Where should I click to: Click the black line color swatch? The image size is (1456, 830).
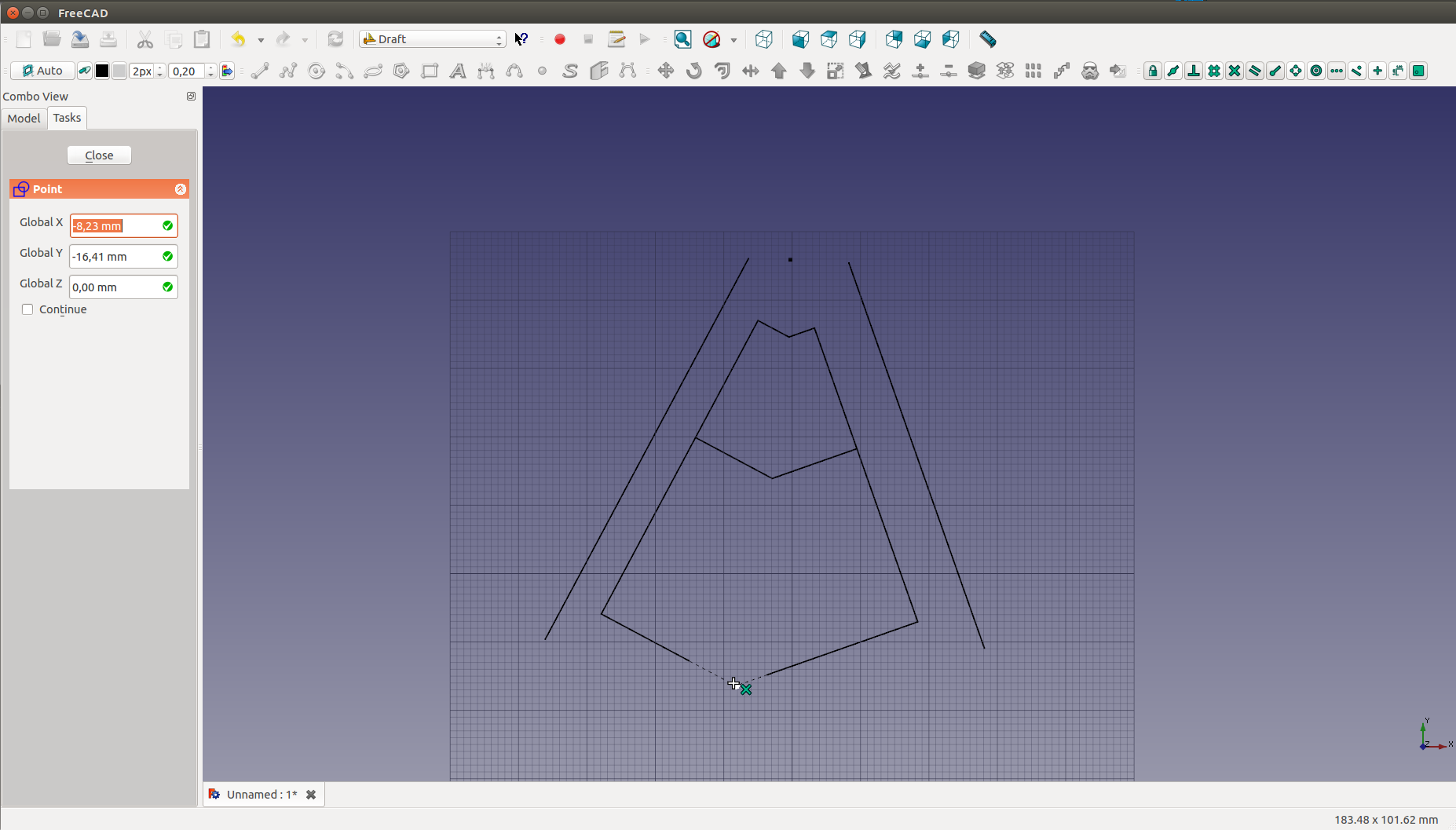click(x=102, y=71)
